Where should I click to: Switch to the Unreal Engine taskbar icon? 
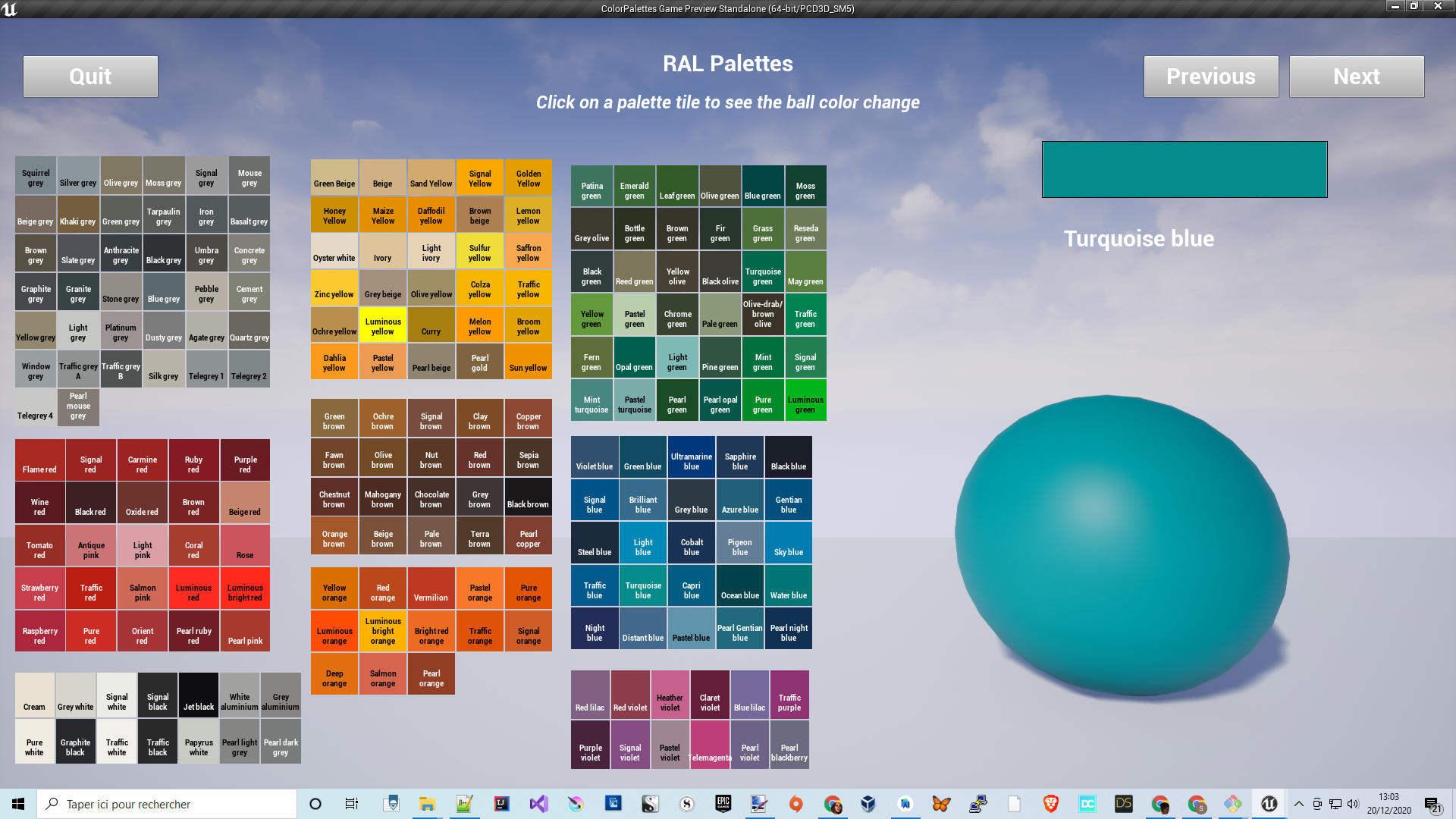(x=1269, y=804)
